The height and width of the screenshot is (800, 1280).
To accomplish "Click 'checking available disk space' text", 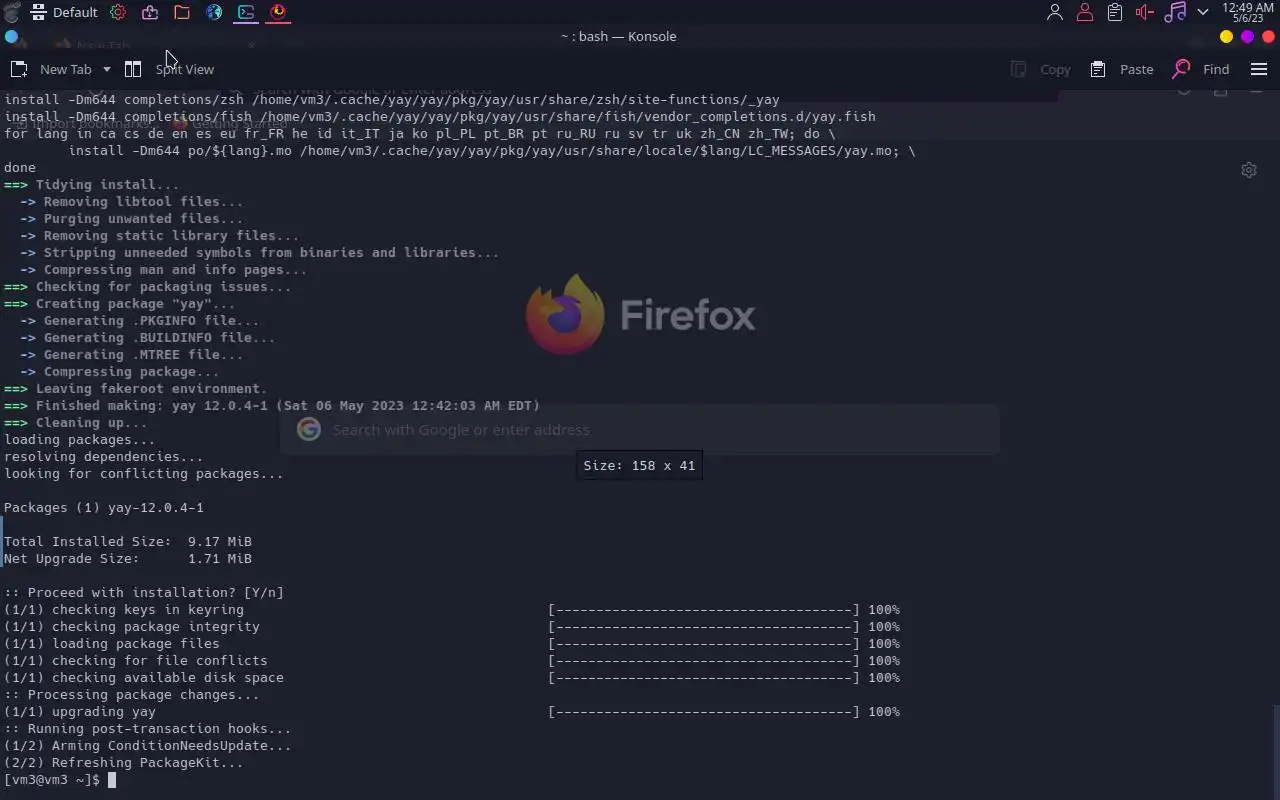I will [x=168, y=678].
